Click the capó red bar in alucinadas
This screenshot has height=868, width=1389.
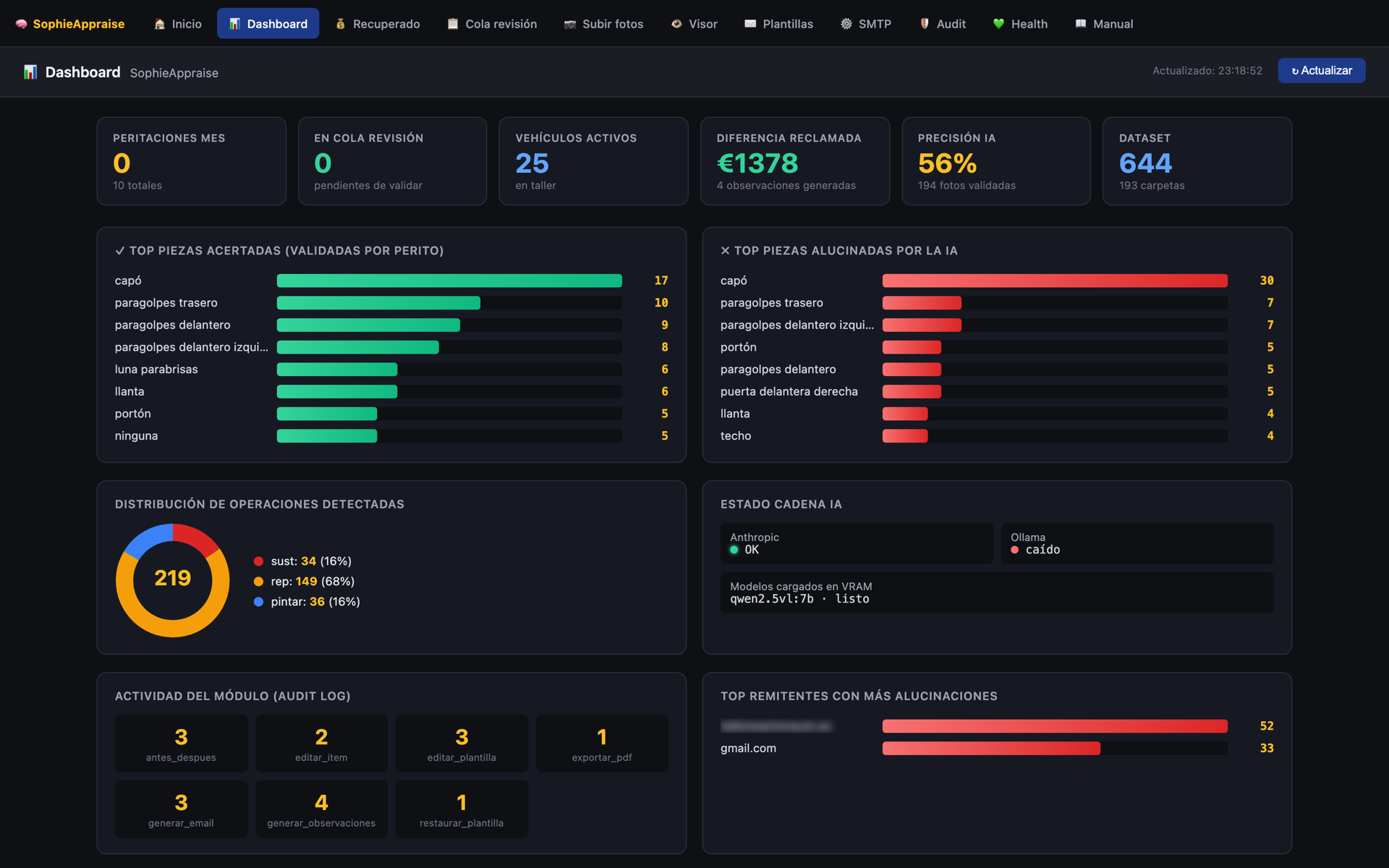coord(1055,281)
